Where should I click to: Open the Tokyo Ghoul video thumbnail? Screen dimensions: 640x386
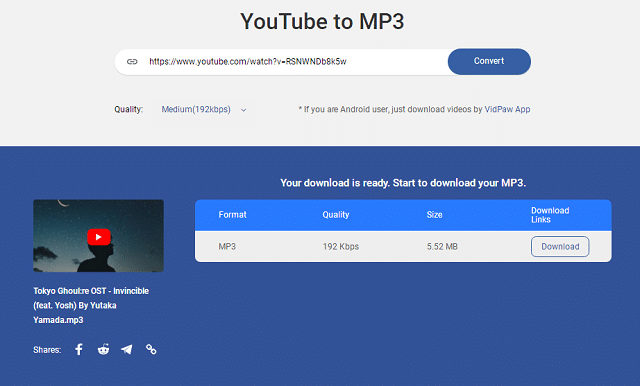98,236
